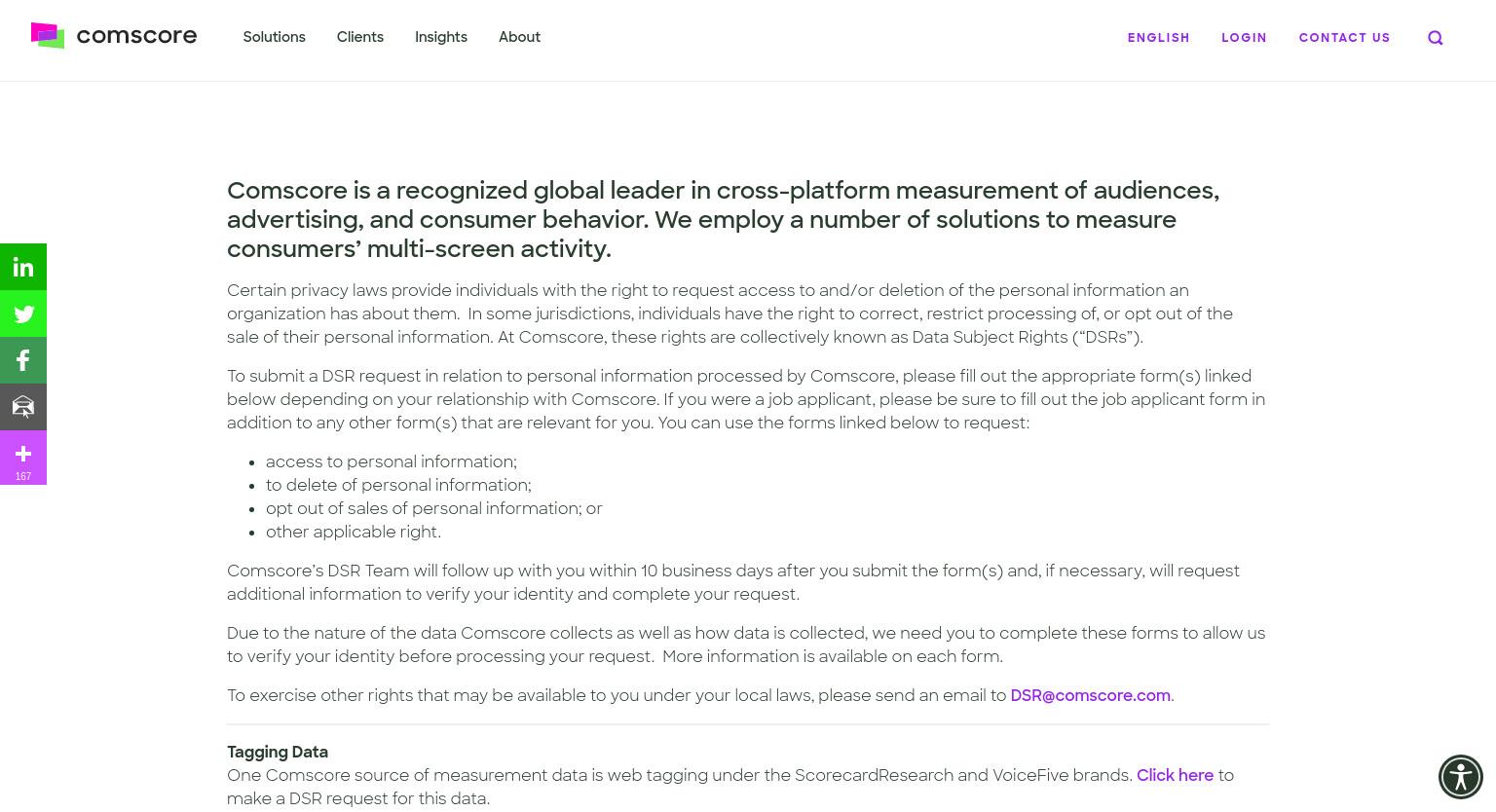The height and width of the screenshot is (812, 1496).
Task: Open the search magnifier icon
Action: coord(1435,38)
